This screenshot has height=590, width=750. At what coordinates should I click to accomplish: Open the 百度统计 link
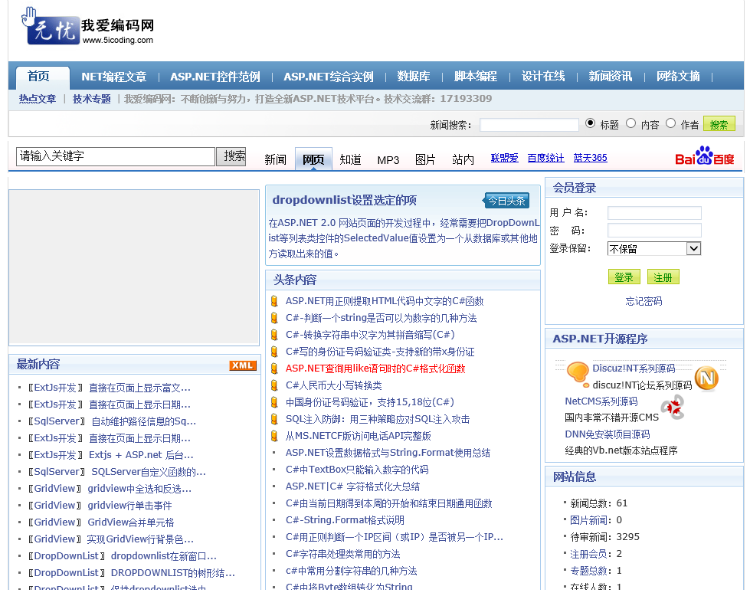coord(546,158)
